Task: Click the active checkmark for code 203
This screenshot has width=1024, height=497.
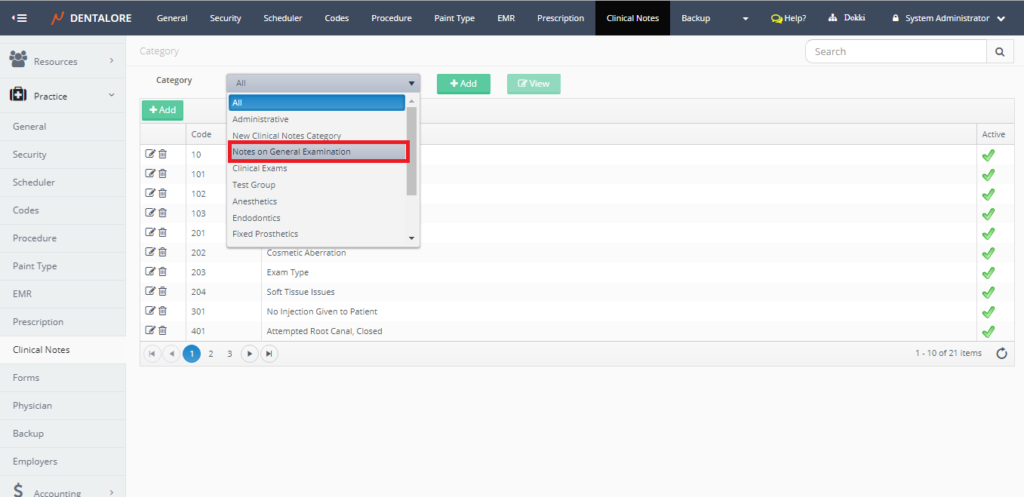Action: (x=988, y=272)
